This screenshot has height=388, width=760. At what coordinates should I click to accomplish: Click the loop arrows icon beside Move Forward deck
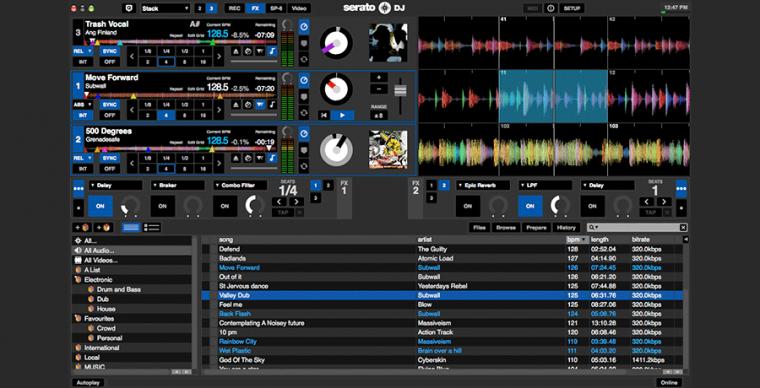pos(304,113)
